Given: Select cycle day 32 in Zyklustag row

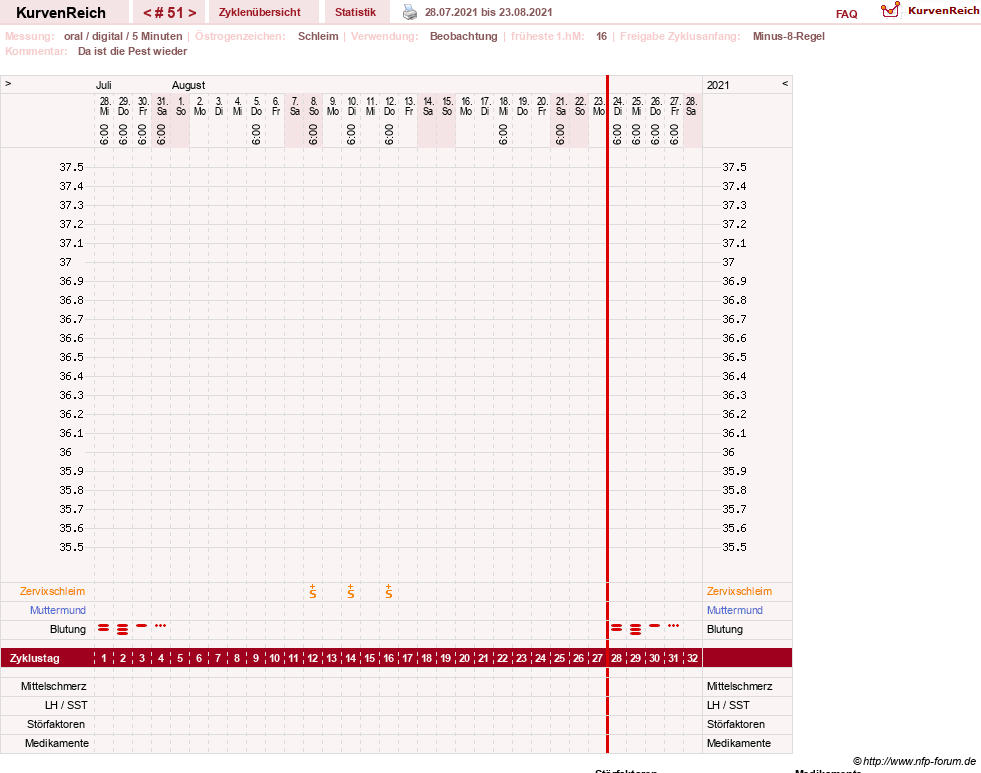Looking at the screenshot, I should (692, 658).
